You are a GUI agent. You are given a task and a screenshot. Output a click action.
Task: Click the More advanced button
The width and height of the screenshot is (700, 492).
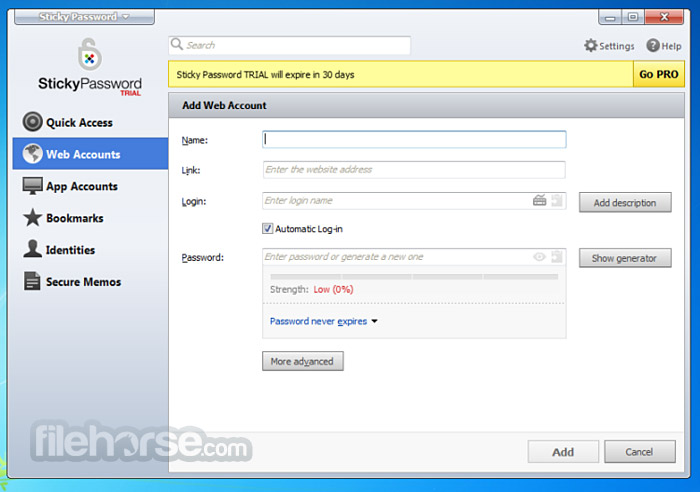303,361
